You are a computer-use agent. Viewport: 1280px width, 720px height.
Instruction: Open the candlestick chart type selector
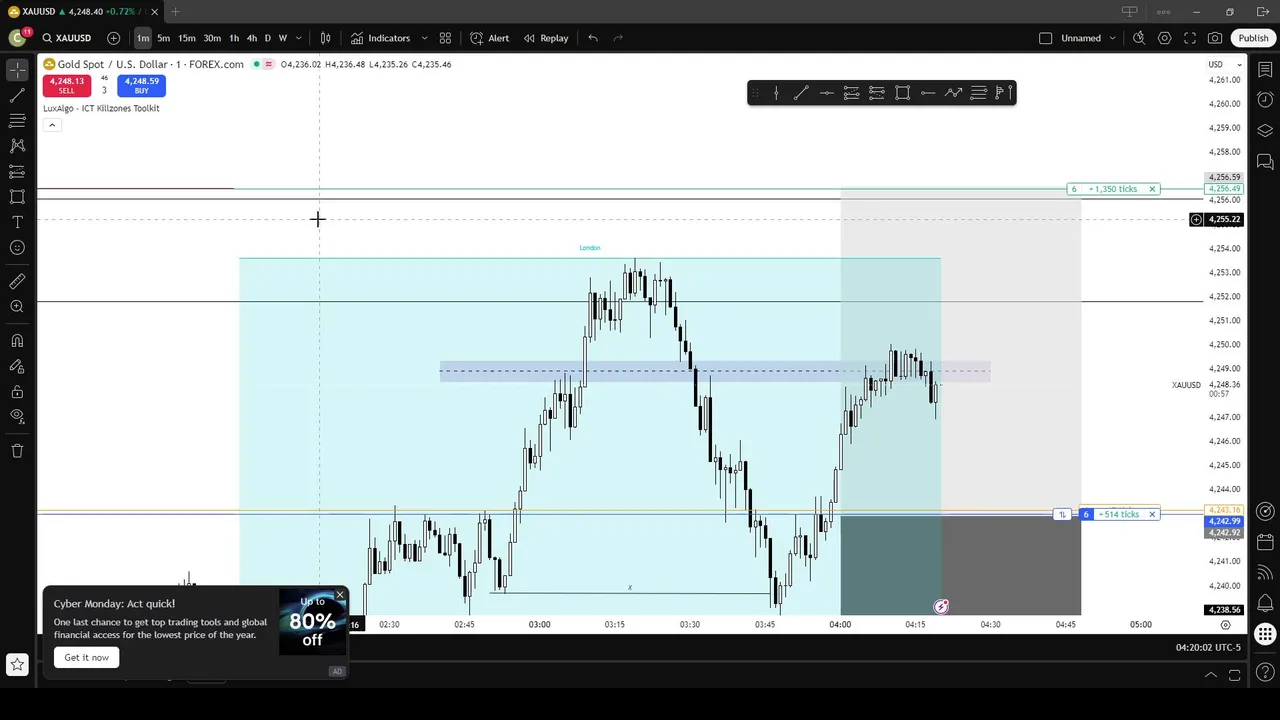(325, 38)
